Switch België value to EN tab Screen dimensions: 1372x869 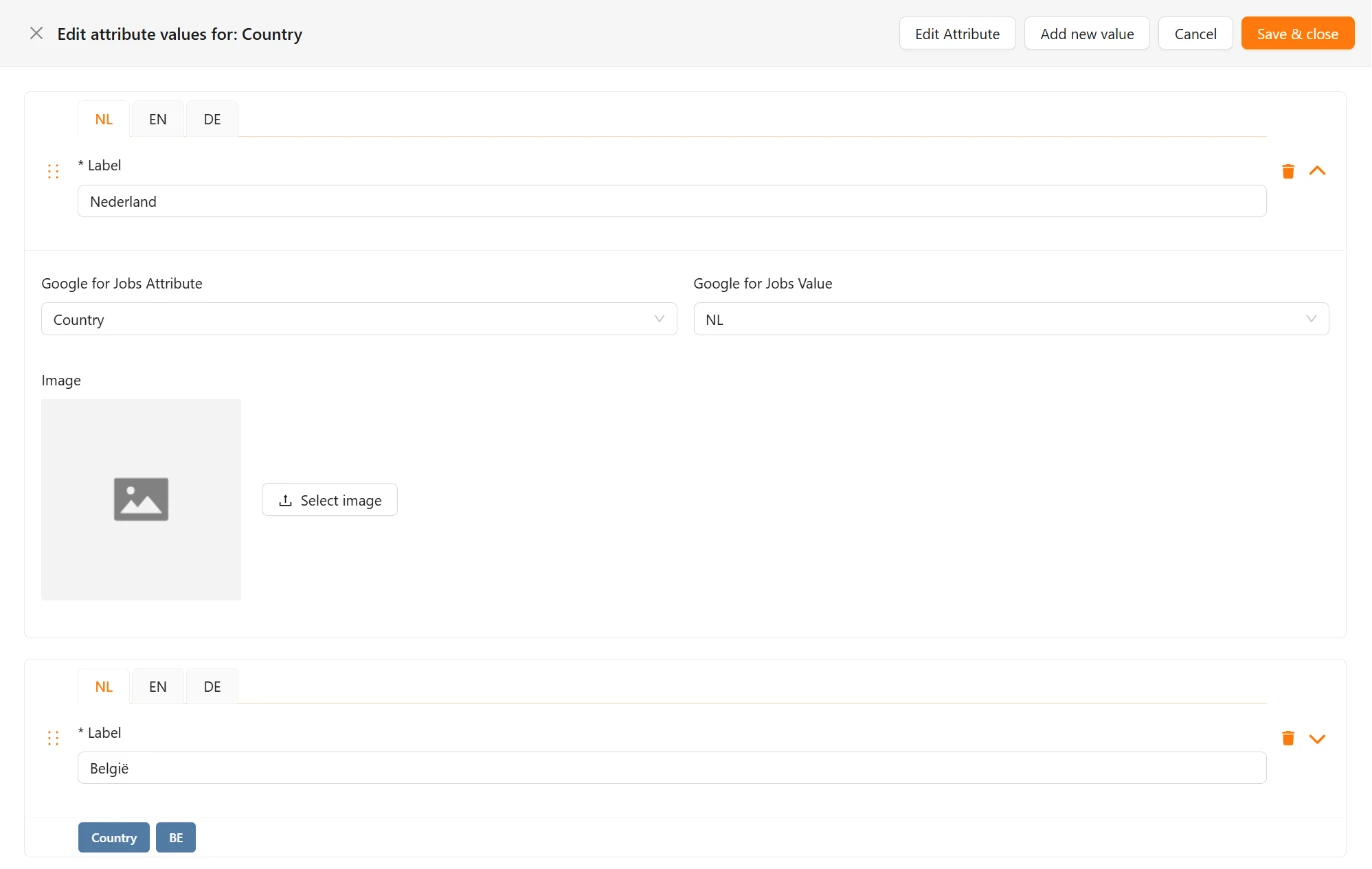point(157,686)
